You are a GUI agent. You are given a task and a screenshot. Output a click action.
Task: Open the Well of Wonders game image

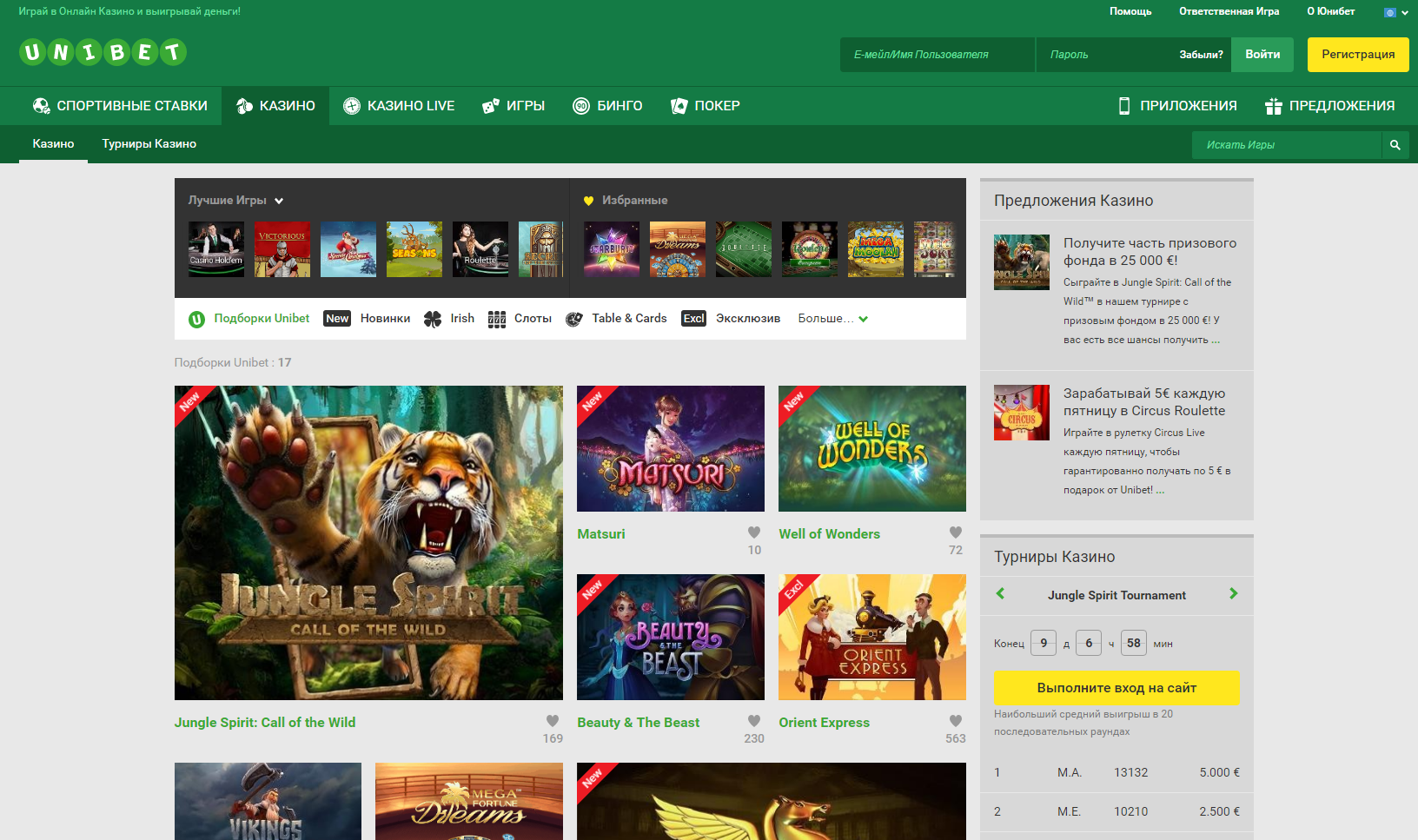coord(872,448)
